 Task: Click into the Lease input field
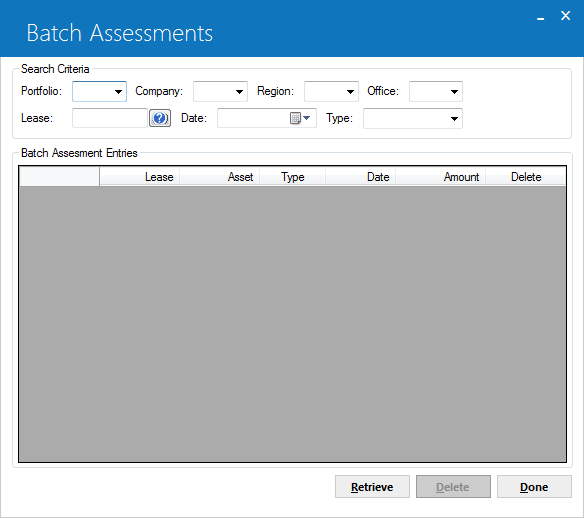pos(110,118)
